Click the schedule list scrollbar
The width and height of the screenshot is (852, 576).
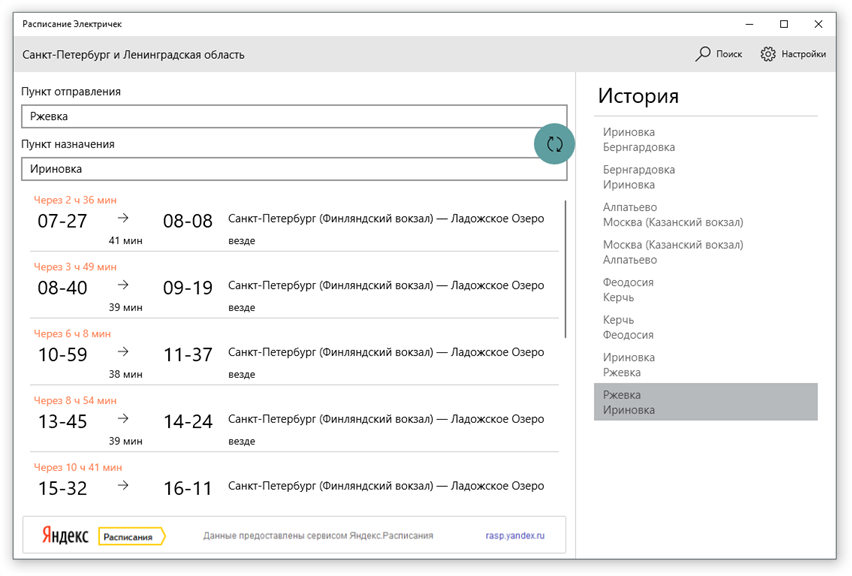pos(565,269)
